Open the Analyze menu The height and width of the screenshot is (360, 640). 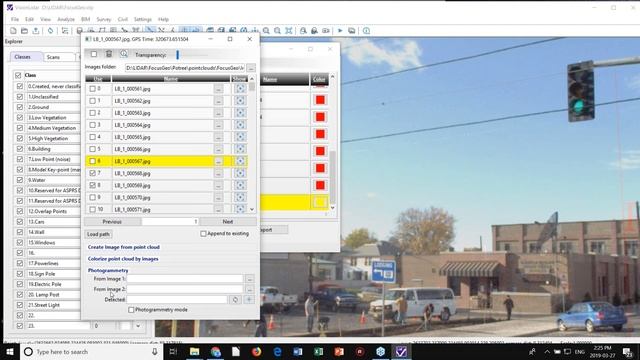point(66,19)
